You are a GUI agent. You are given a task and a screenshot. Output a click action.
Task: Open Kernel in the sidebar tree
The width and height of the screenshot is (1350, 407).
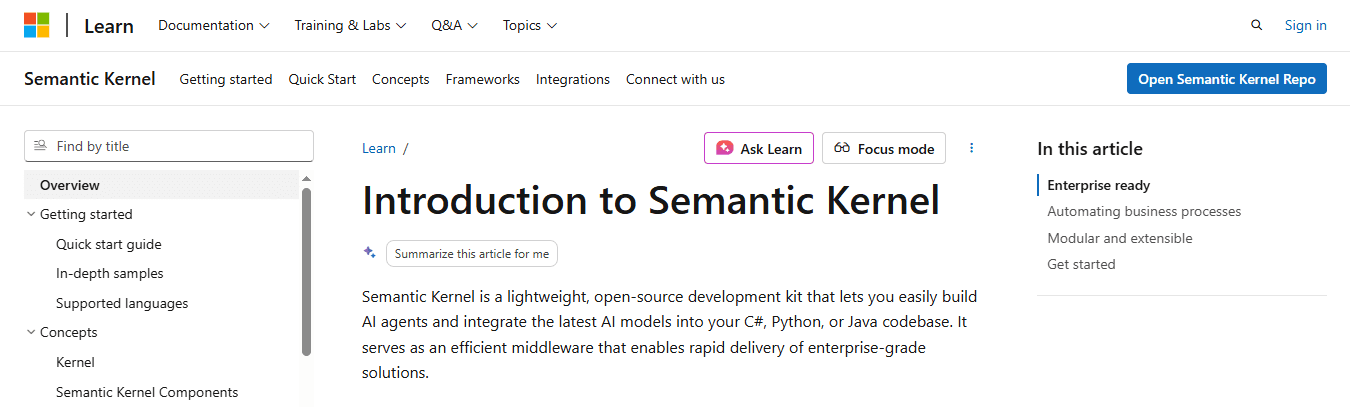coord(75,362)
